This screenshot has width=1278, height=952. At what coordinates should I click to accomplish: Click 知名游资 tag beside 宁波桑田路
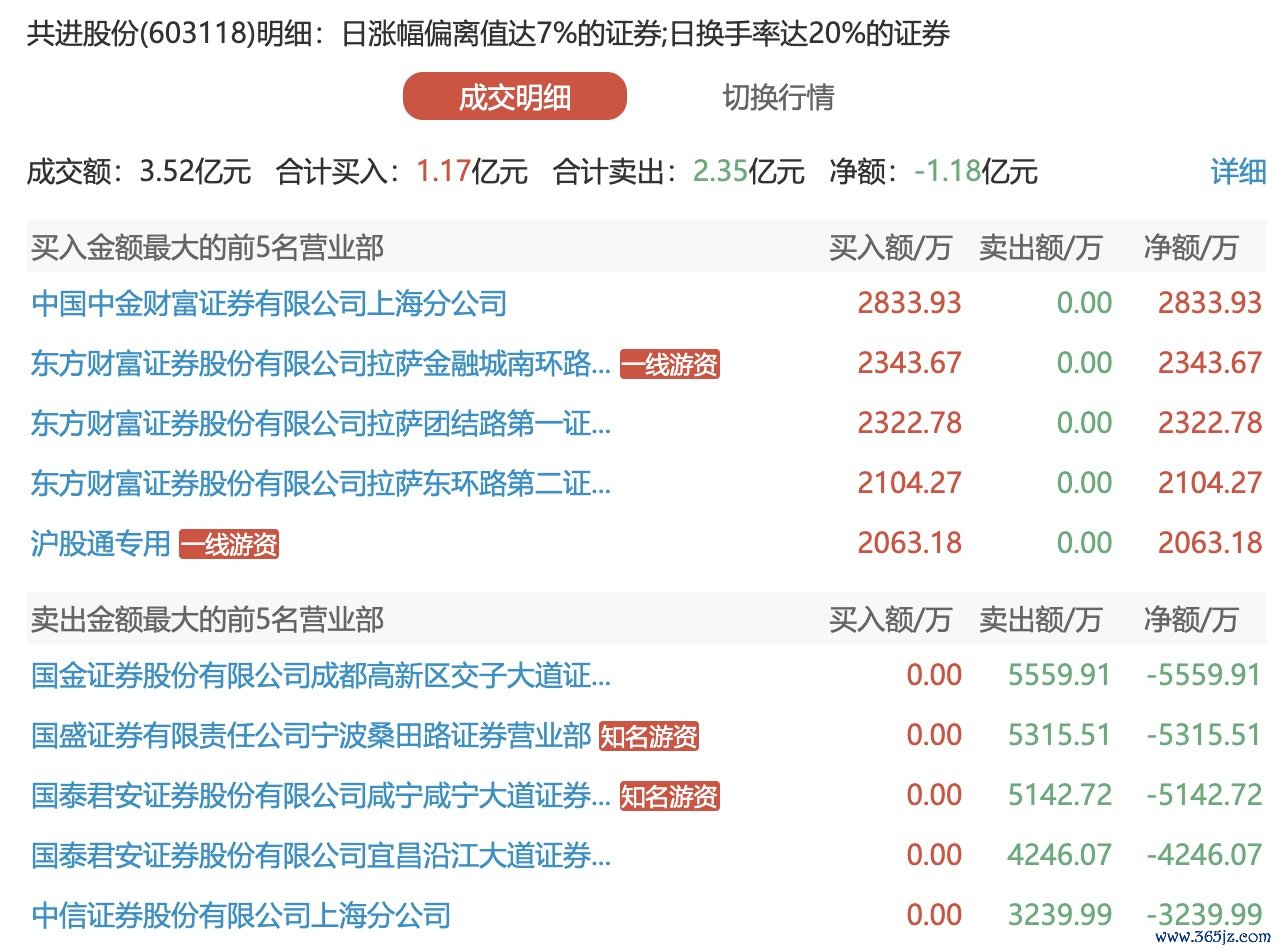[x=649, y=737]
